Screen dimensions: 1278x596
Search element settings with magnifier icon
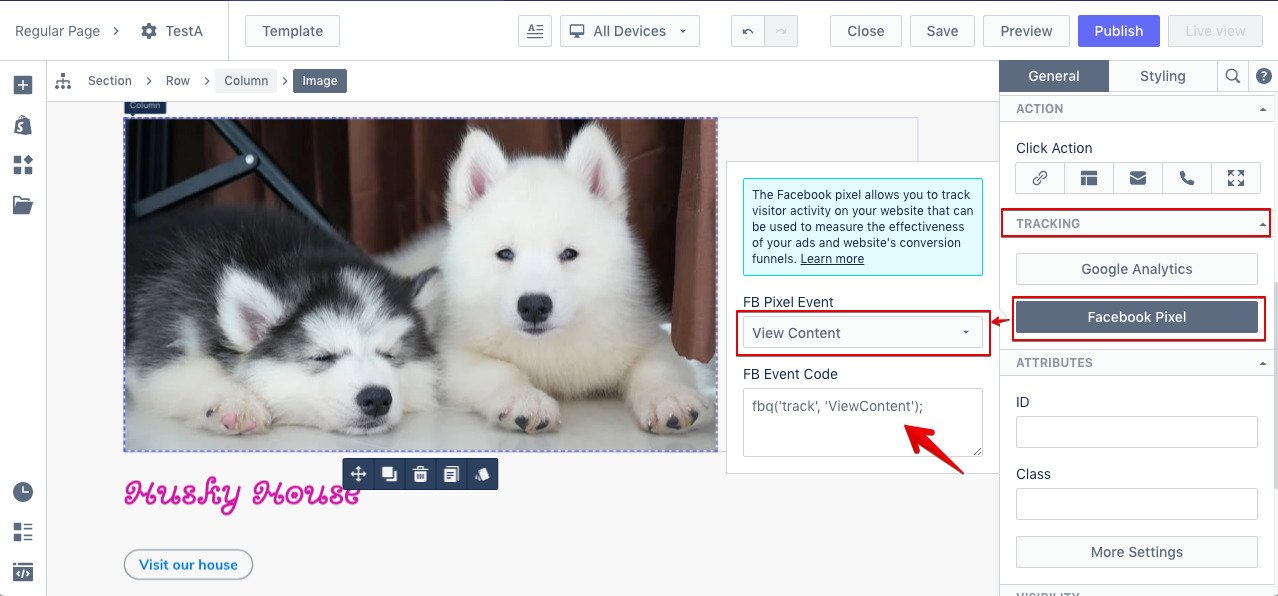click(x=1232, y=76)
